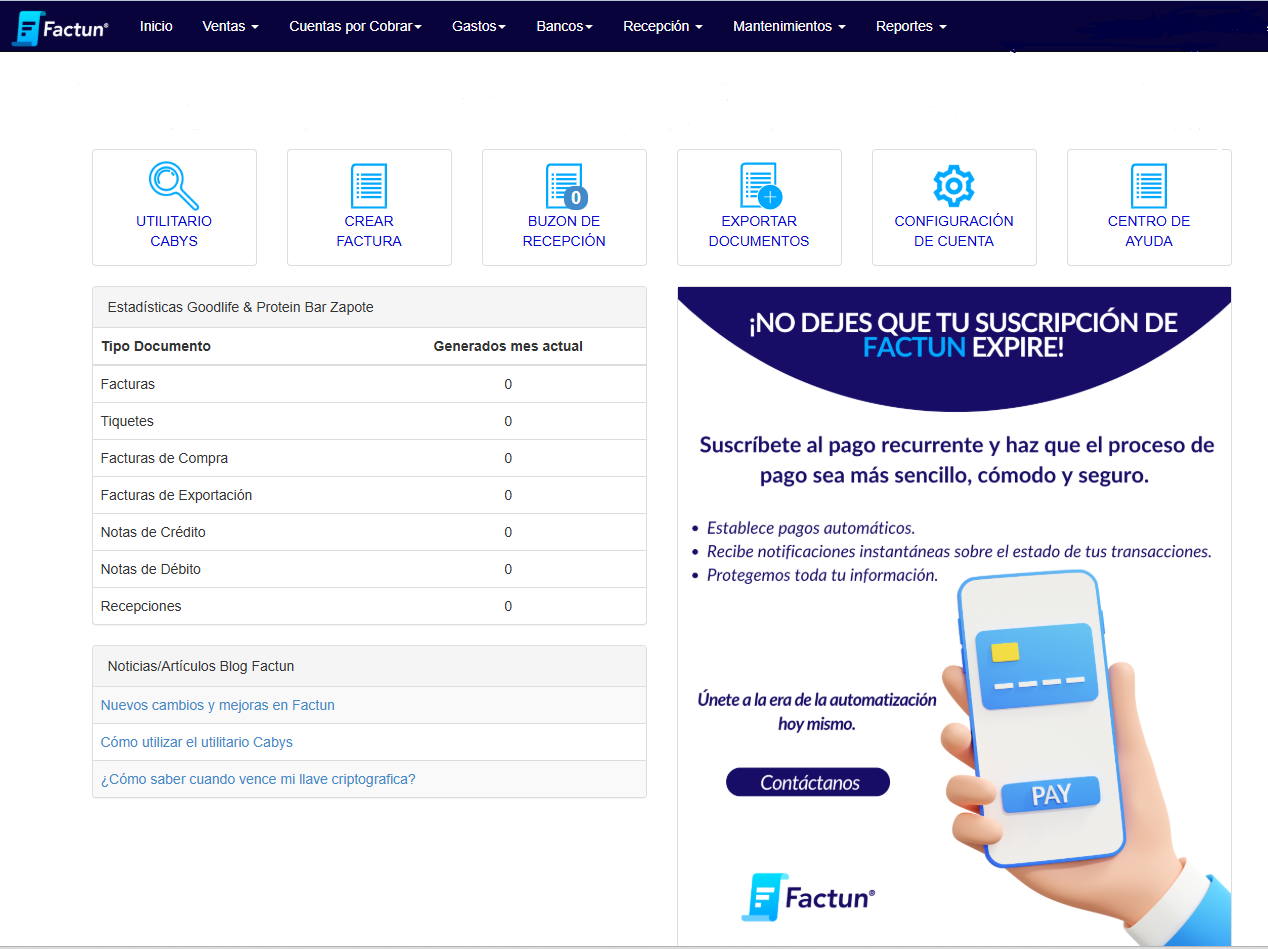Image resolution: width=1268 pixels, height=949 pixels.
Task: Click the 'Tiquetes' row label
Action: [127, 421]
